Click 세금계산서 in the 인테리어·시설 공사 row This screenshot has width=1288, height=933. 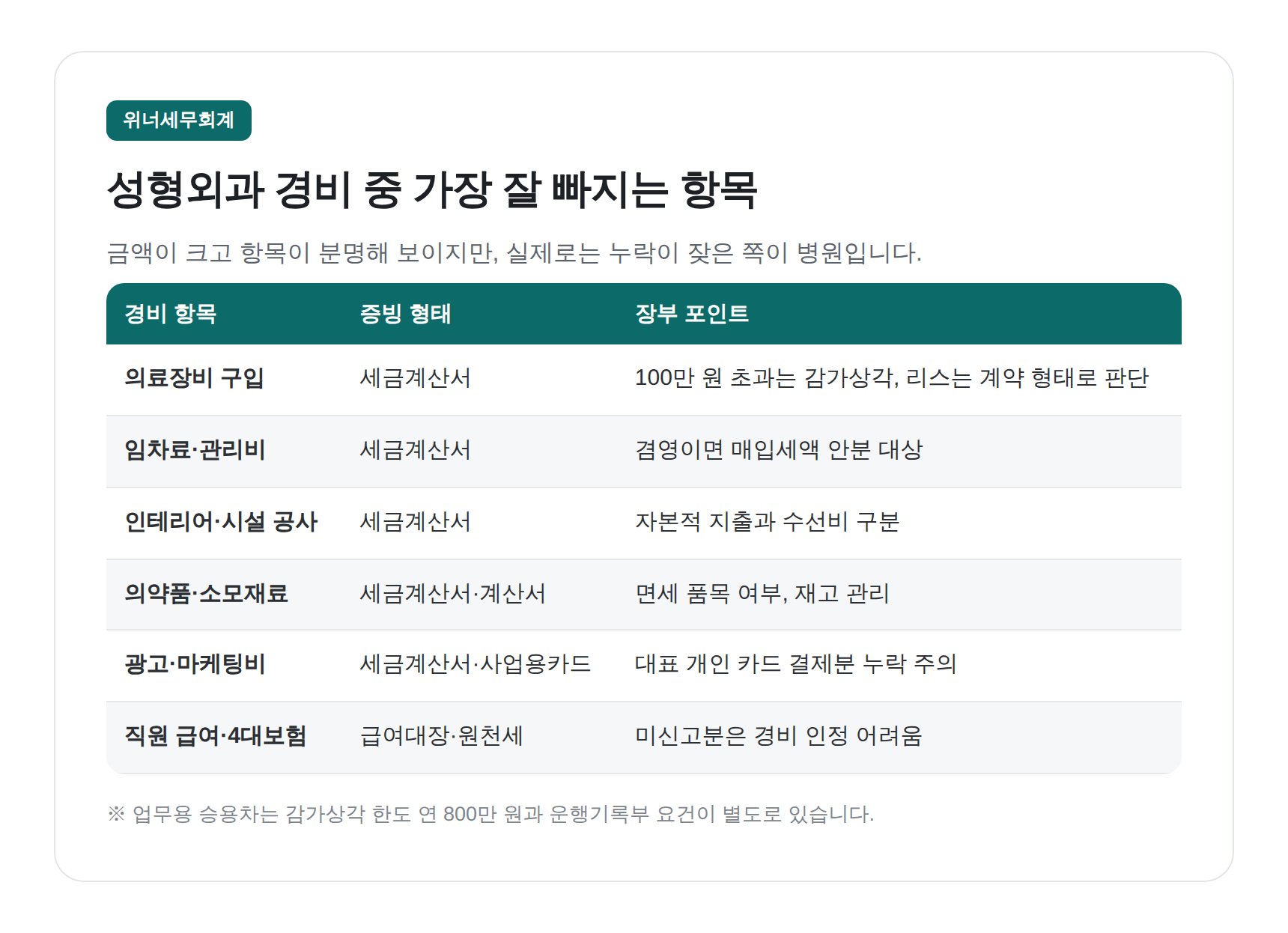pyautogui.click(x=415, y=522)
